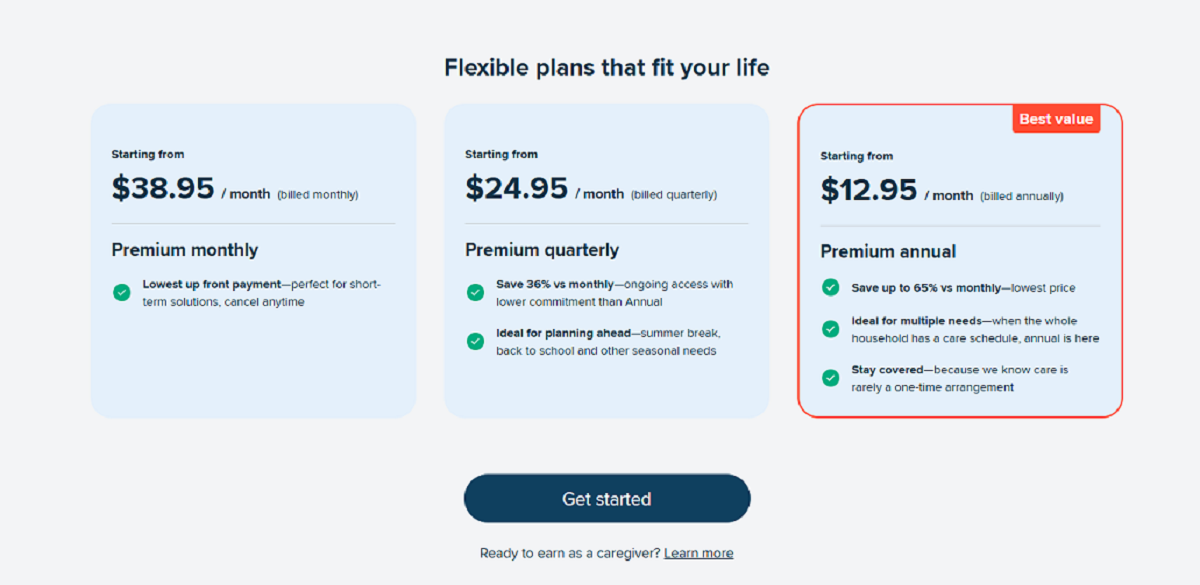This screenshot has height=585, width=1200.
Task: Click the Premium quarterly heading
Action: pos(542,250)
